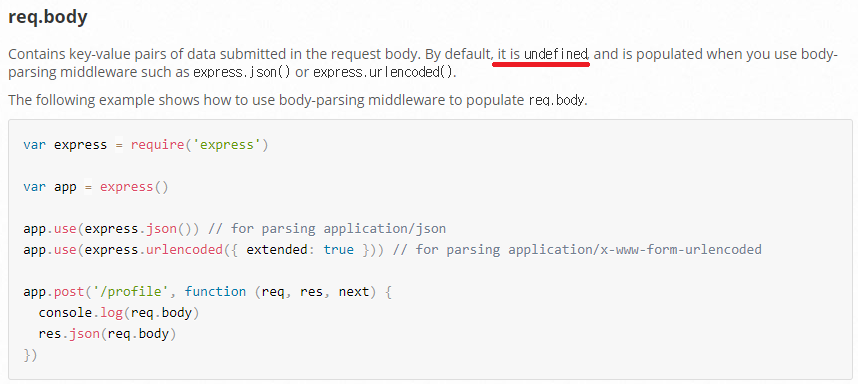Click the console.log(req.body) line
Screen dimensions: 858x384
click(119, 313)
